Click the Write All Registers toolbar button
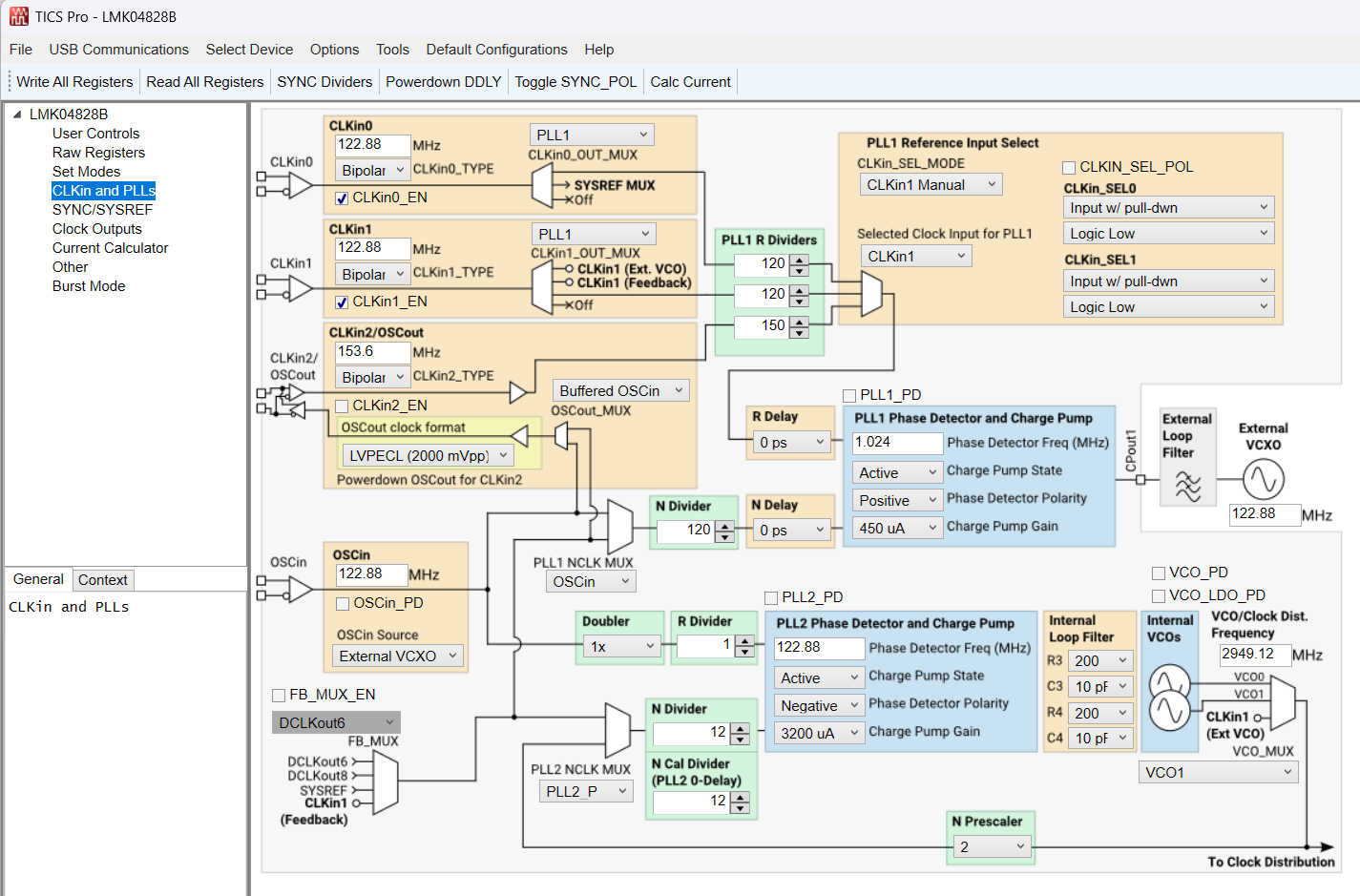1360x896 pixels. [x=73, y=81]
